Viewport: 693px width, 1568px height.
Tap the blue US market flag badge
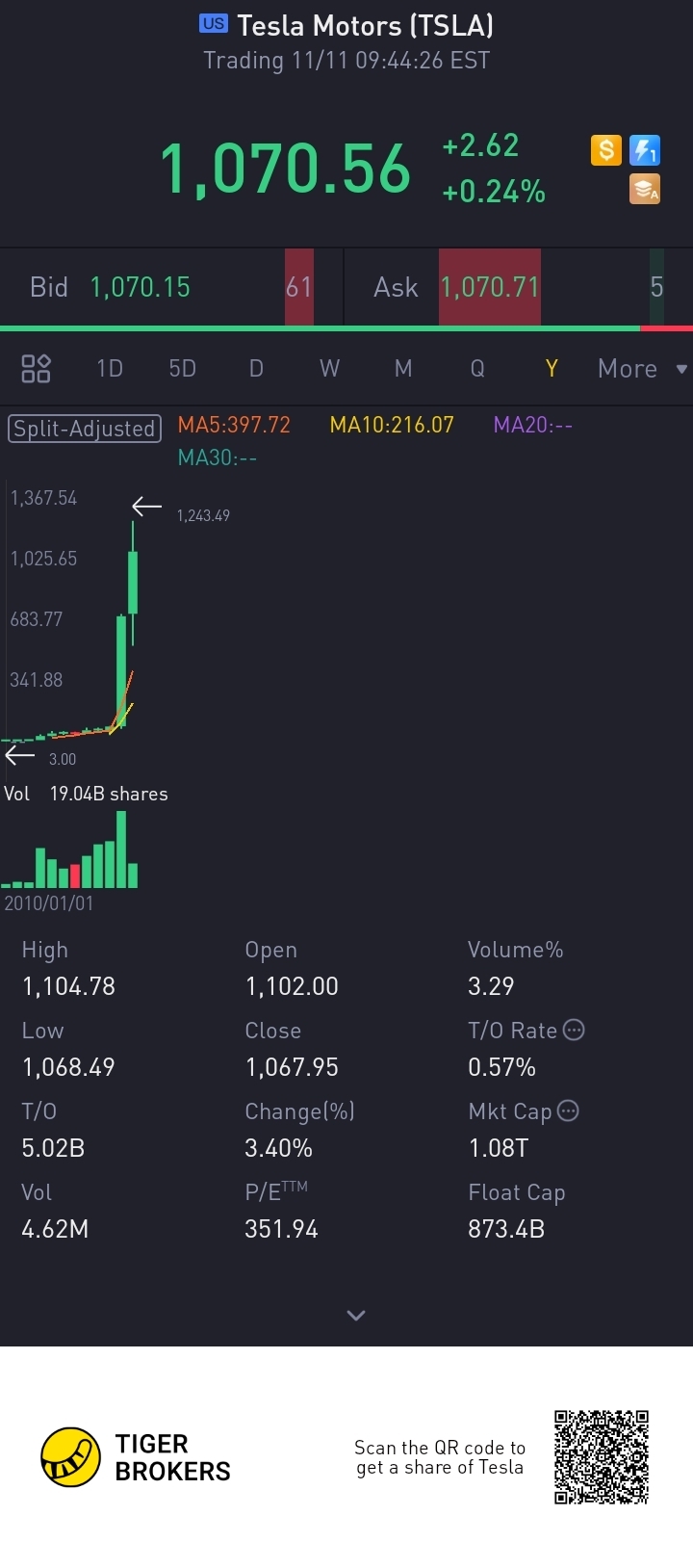coord(214,24)
